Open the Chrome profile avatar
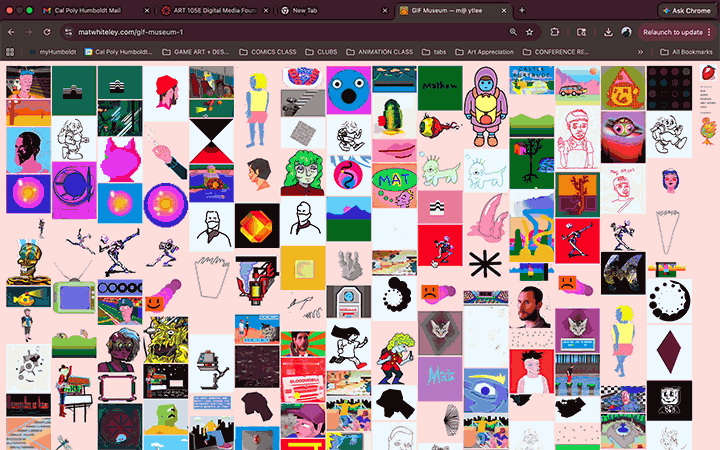Viewport: 720px width, 450px height. (x=626, y=32)
